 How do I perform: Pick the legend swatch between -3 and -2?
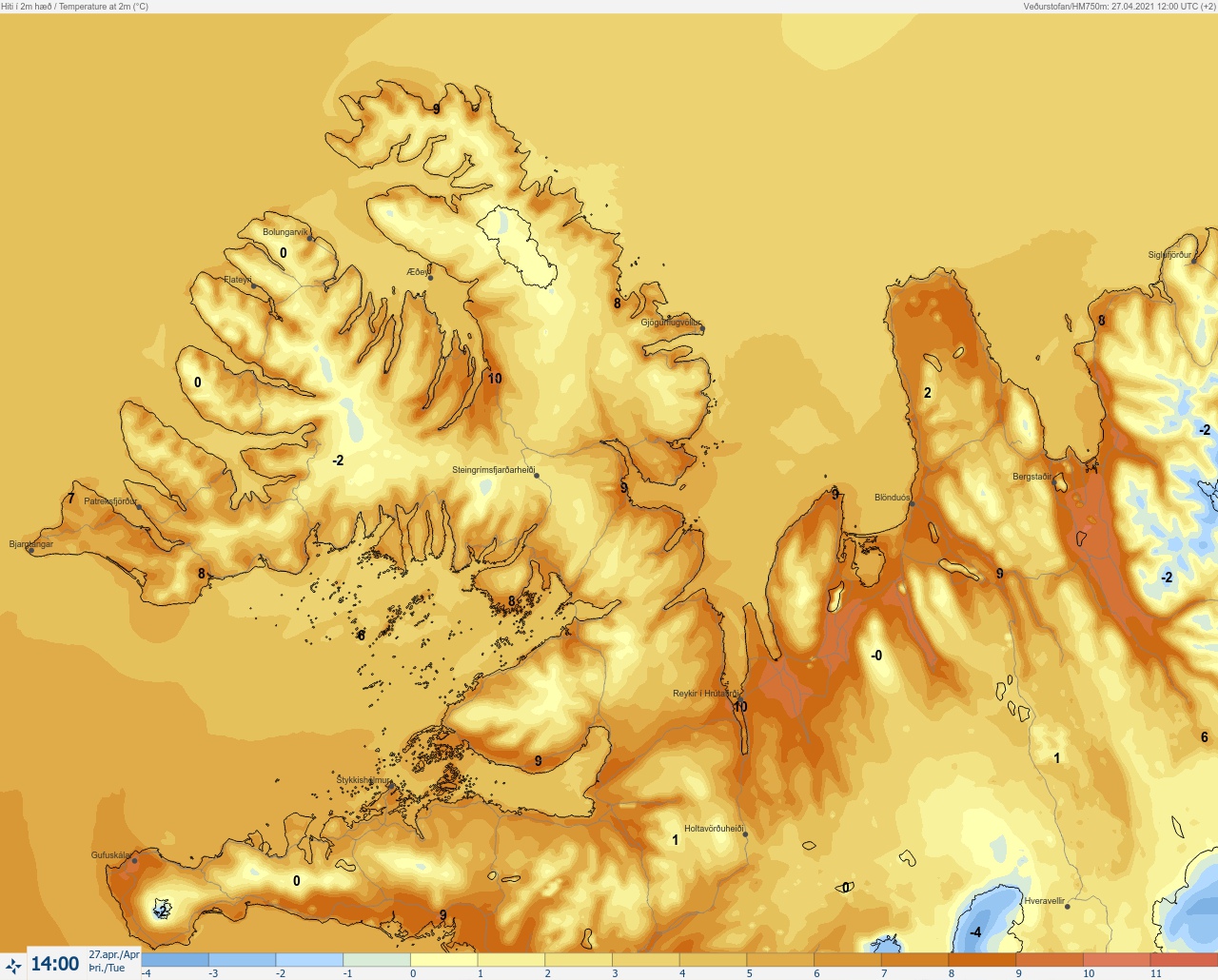click(242, 960)
